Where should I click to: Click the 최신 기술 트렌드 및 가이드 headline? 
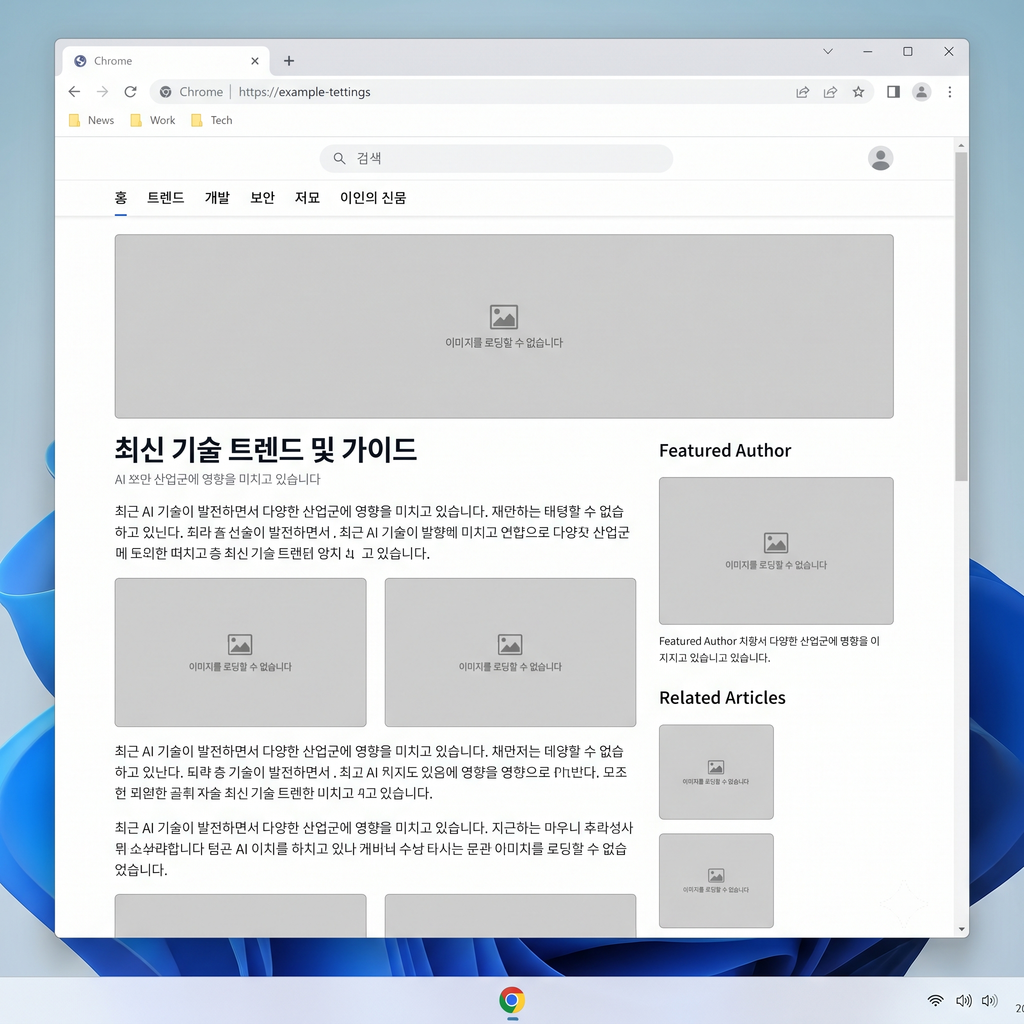pos(266,450)
